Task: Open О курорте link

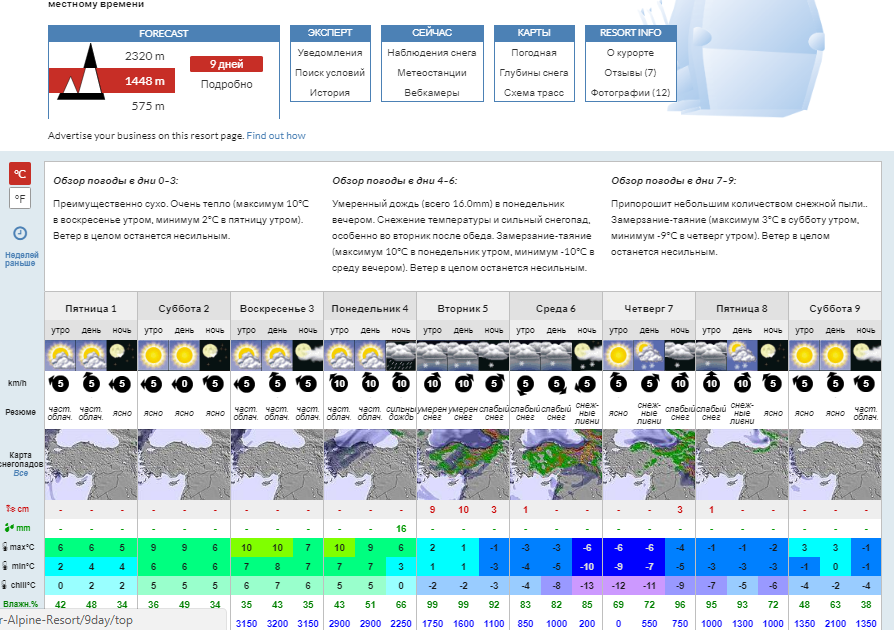Action: point(630,53)
